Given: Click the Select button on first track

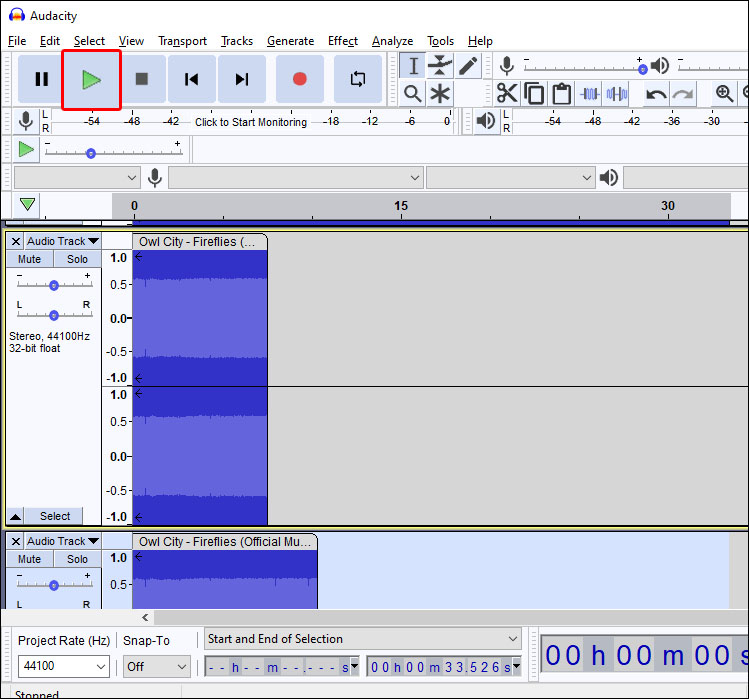Looking at the screenshot, I should click(54, 516).
